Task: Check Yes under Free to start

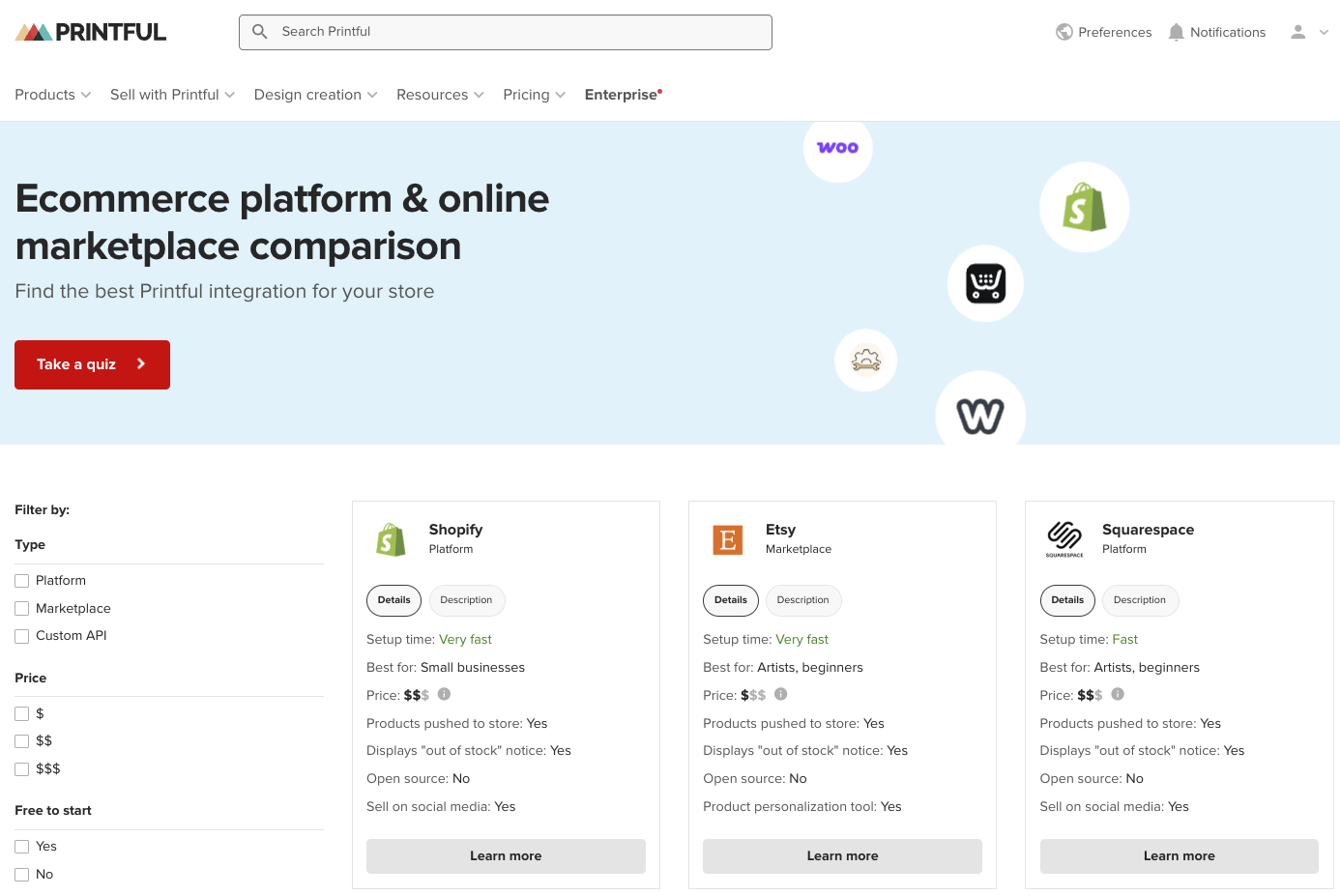Action: coord(22,847)
